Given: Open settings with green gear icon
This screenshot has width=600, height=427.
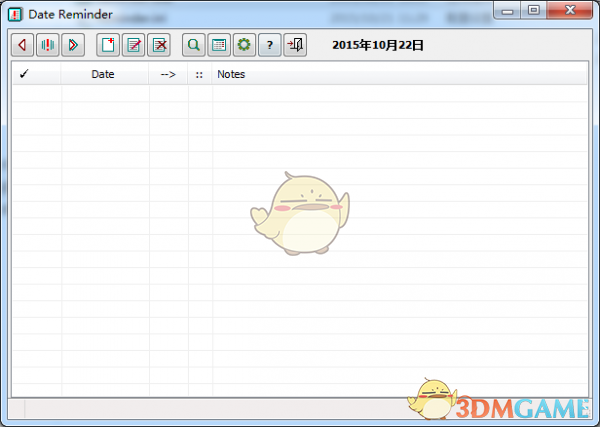Looking at the screenshot, I should tap(244, 45).
